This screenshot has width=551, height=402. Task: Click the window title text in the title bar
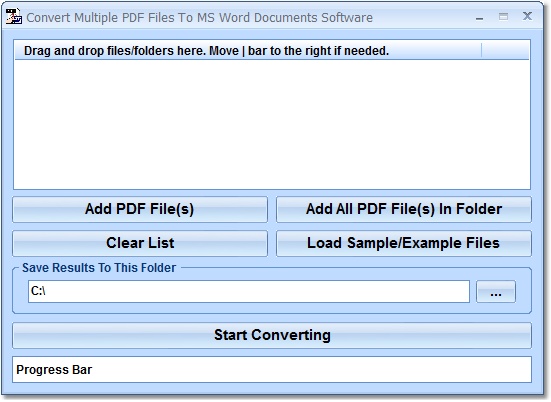click(x=199, y=18)
